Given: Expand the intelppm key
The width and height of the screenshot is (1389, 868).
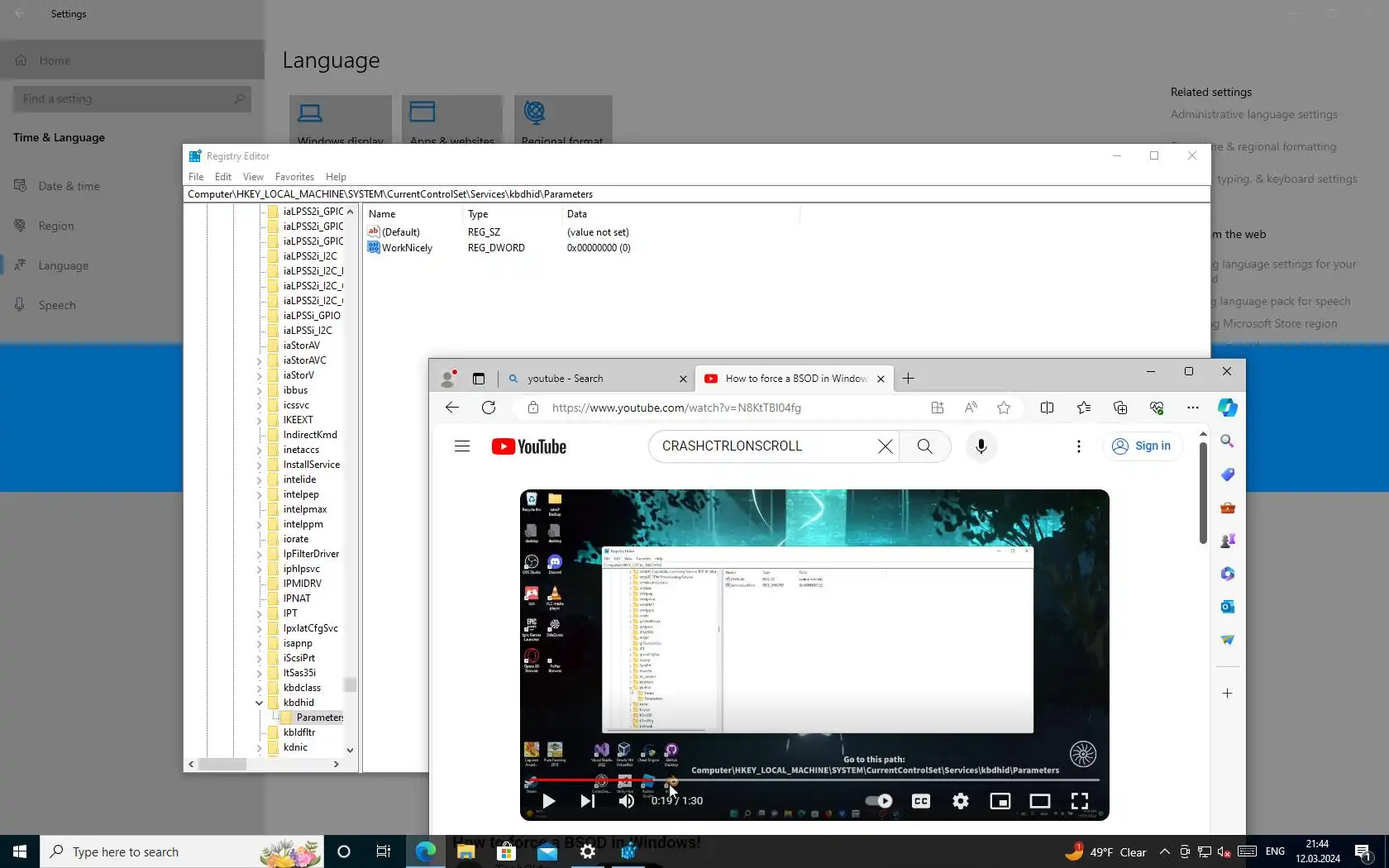Looking at the screenshot, I should point(259,524).
